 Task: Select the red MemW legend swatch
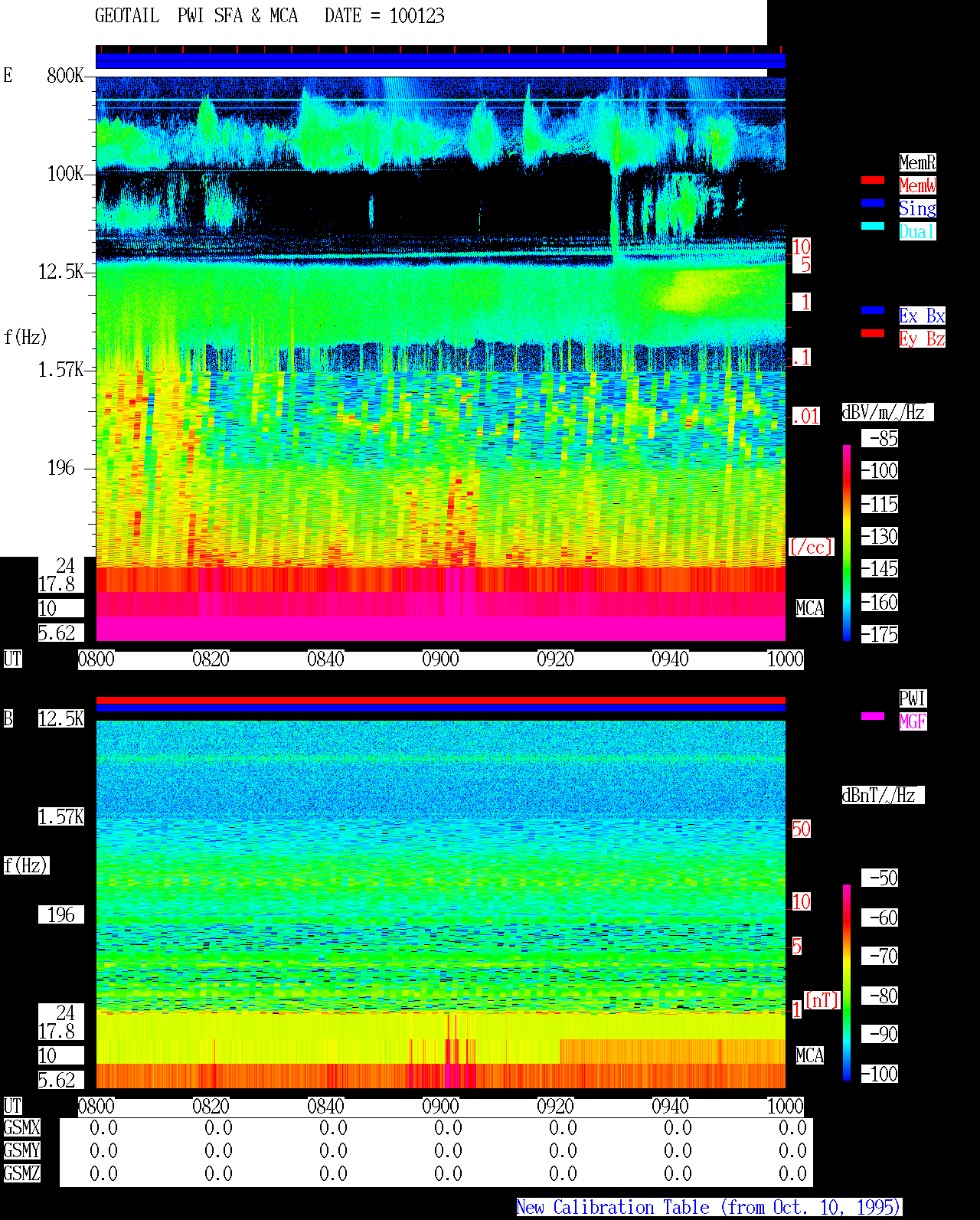click(x=873, y=180)
